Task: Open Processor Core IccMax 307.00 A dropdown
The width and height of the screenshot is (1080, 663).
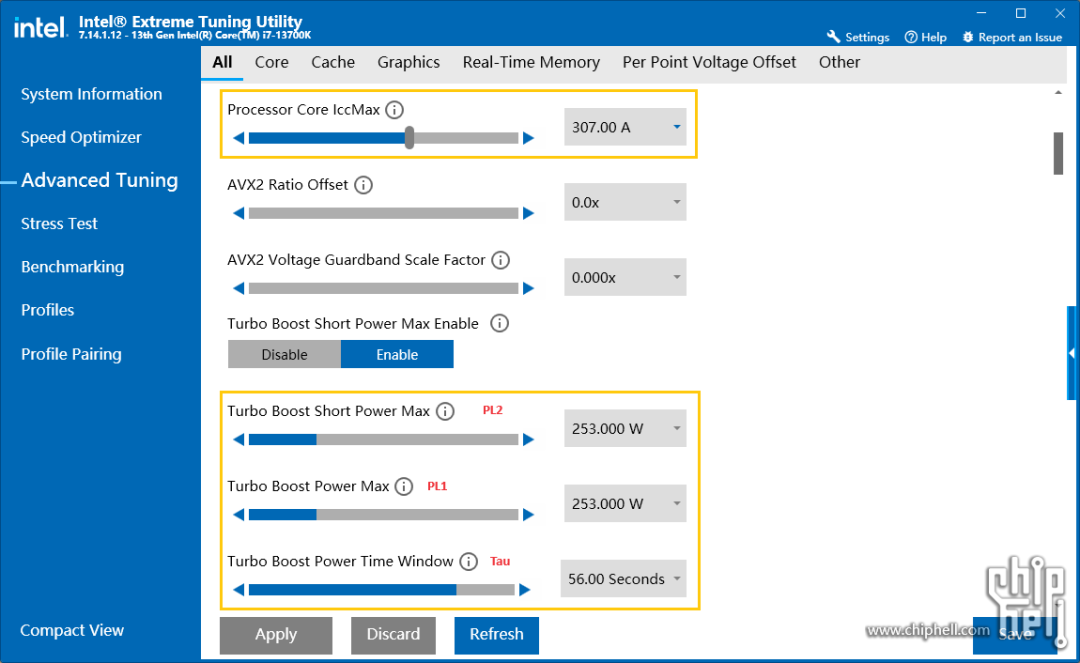Action: (625, 127)
